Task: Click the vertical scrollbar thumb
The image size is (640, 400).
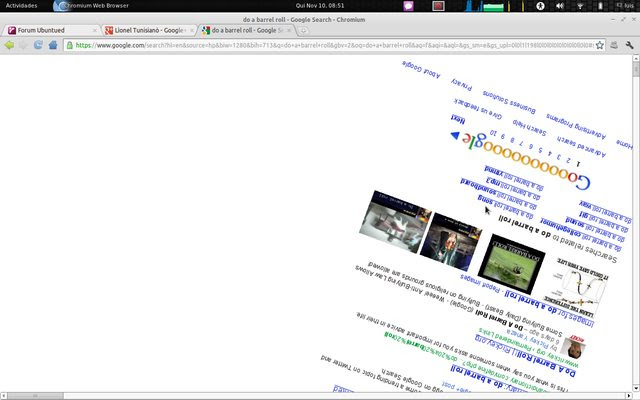Action: point(636,69)
